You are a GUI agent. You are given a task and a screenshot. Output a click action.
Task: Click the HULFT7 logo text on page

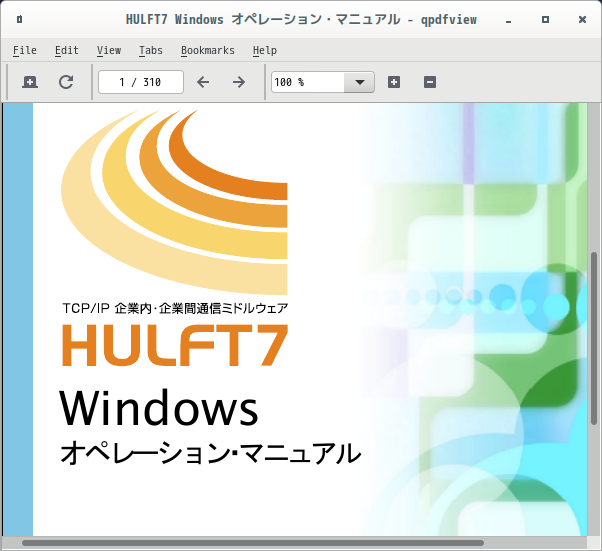(x=175, y=345)
